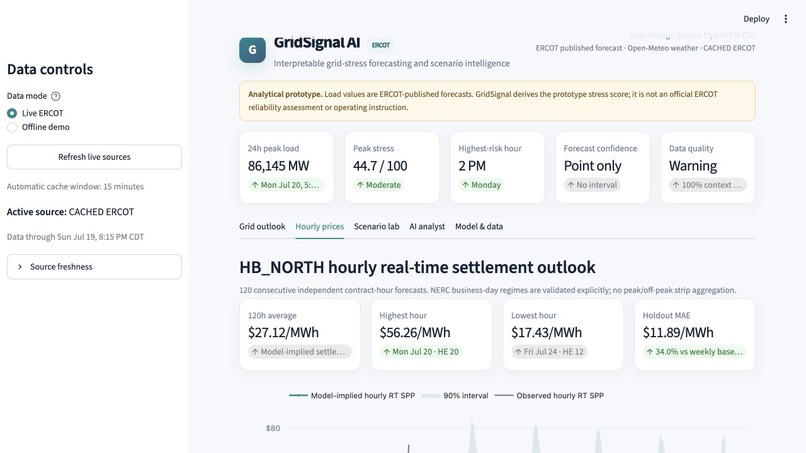Click the 2 PM highest-risk hour value
The height and width of the screenshot is (453, 806).
coord(472,166)
